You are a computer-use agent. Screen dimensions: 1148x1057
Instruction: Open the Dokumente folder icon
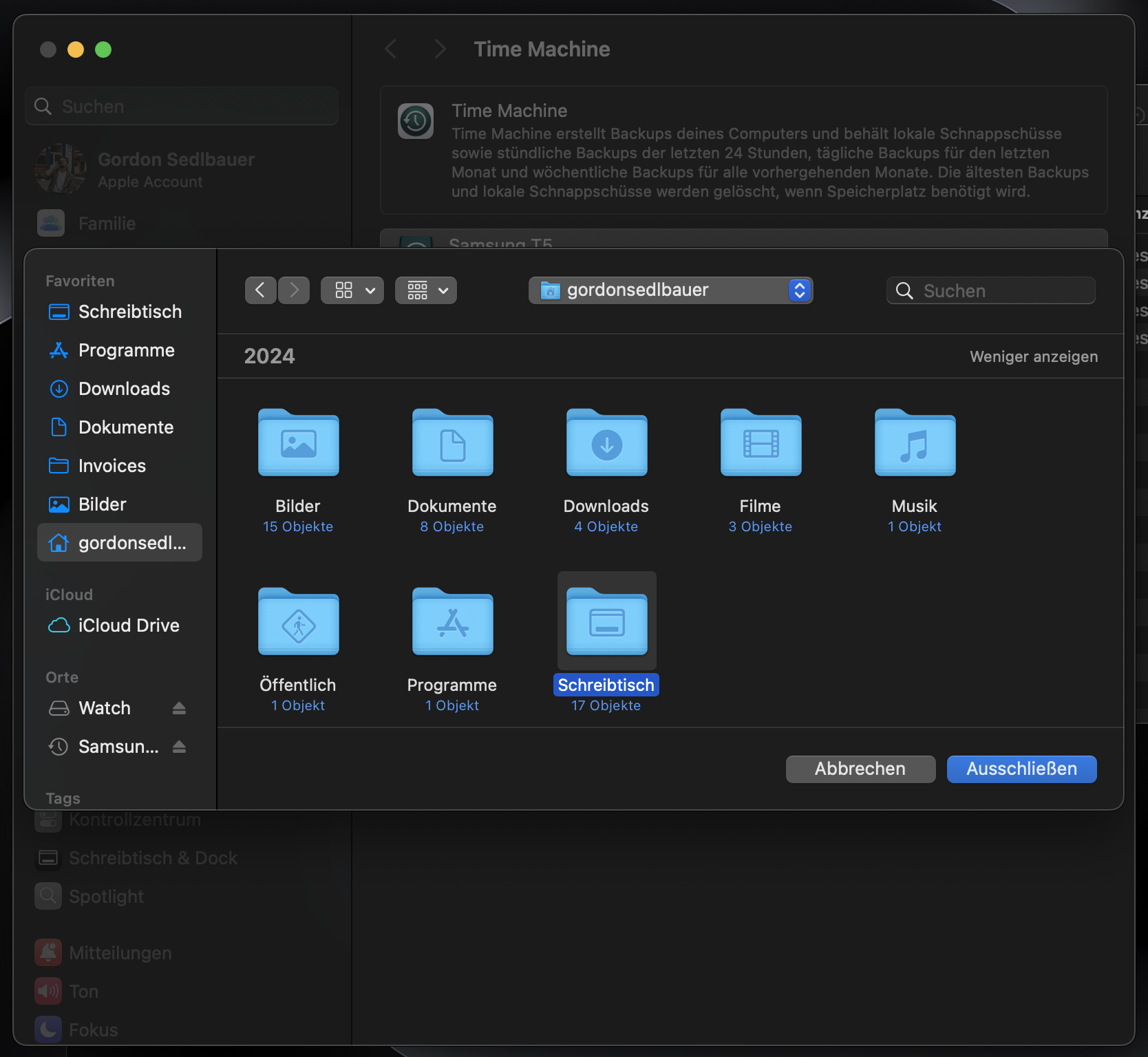pyautogui.click(x=452, y=442)
